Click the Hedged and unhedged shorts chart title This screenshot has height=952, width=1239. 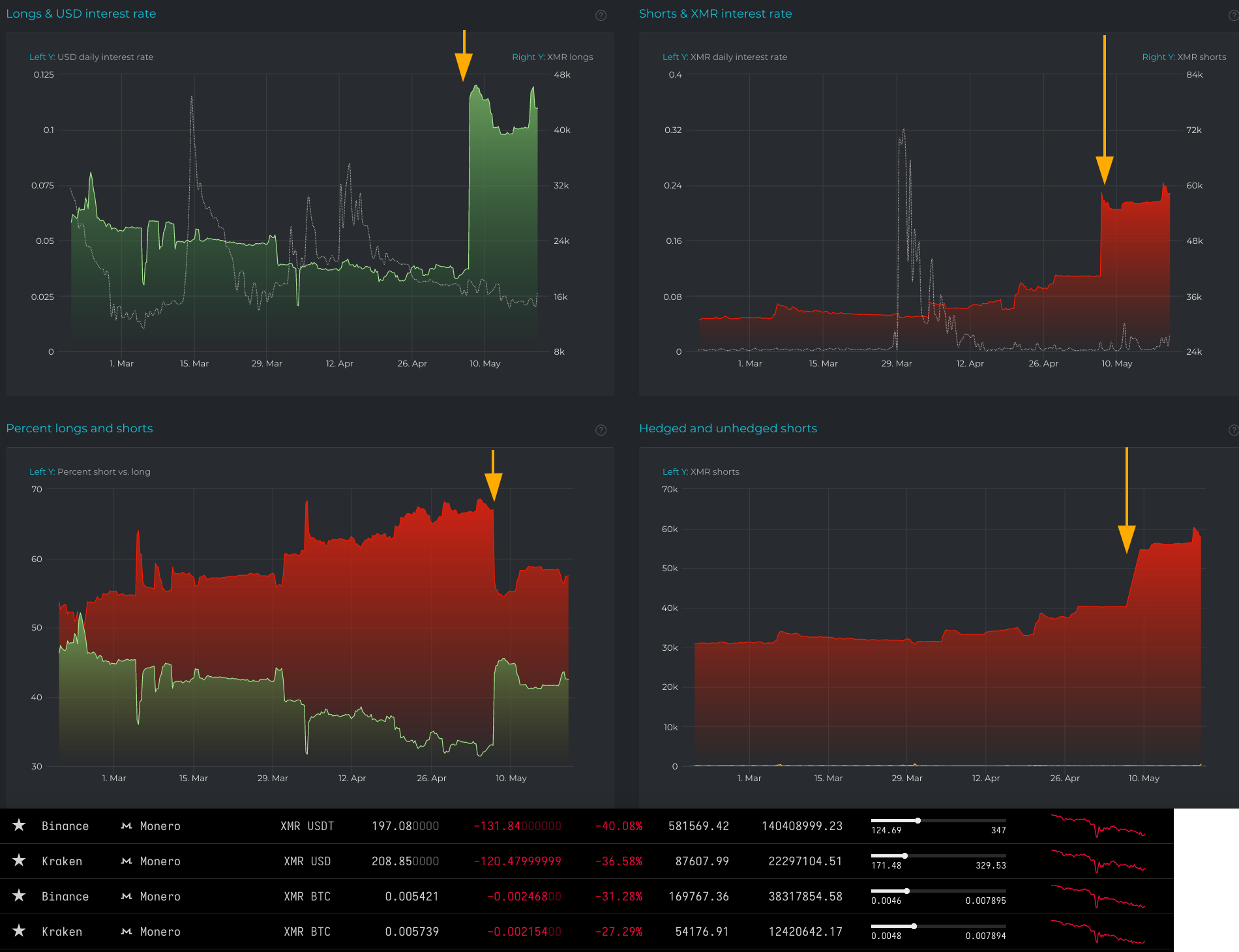(x=728, y=428)
